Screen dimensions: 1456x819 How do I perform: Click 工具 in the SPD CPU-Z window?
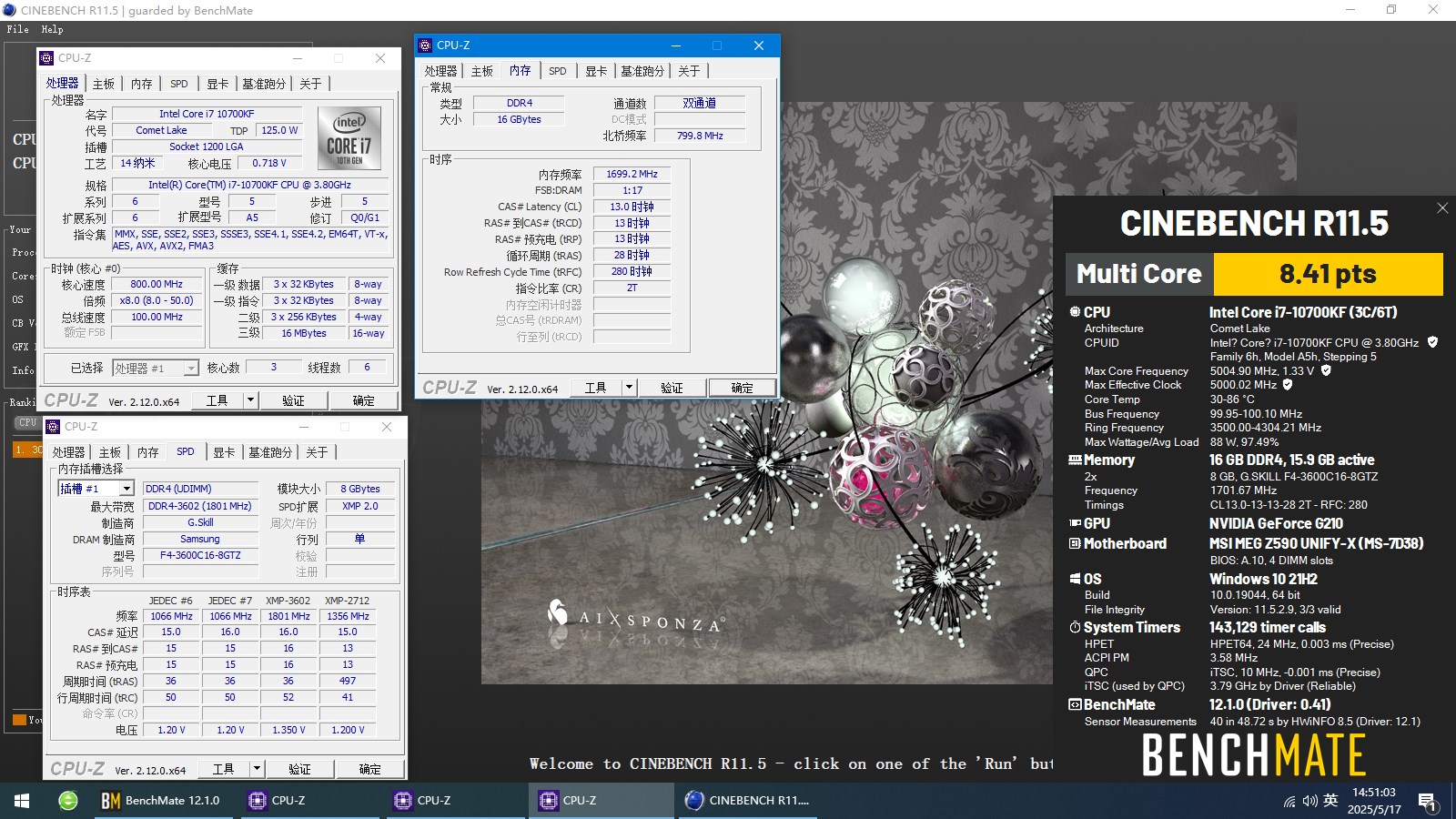tap(224, 769)
